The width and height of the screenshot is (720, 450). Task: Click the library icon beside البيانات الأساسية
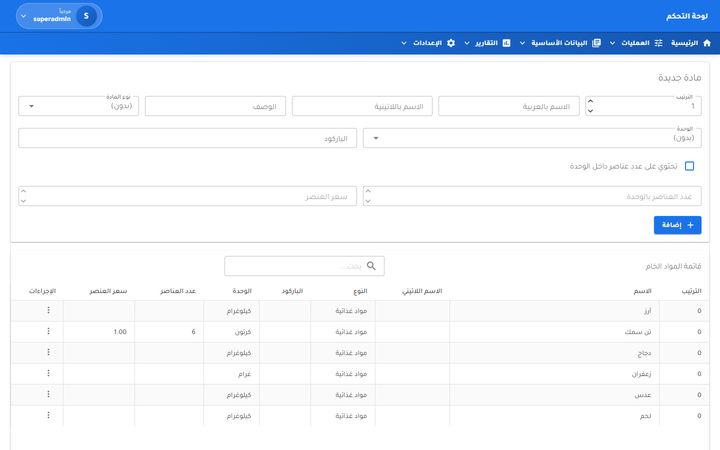tap(596, 43)
